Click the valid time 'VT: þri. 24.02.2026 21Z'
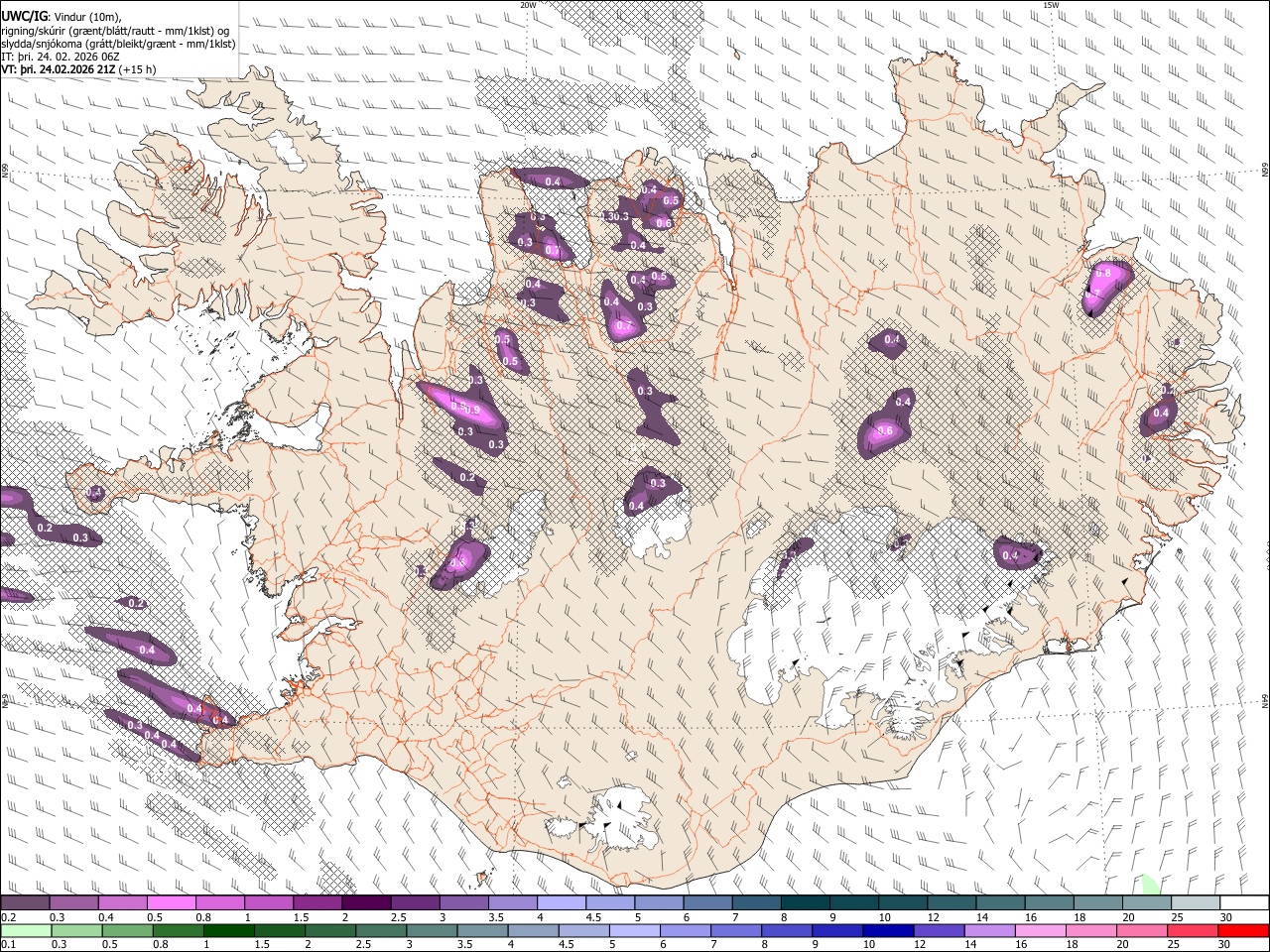The width and height of the screenshot is (1270, 952). point(58,69)
